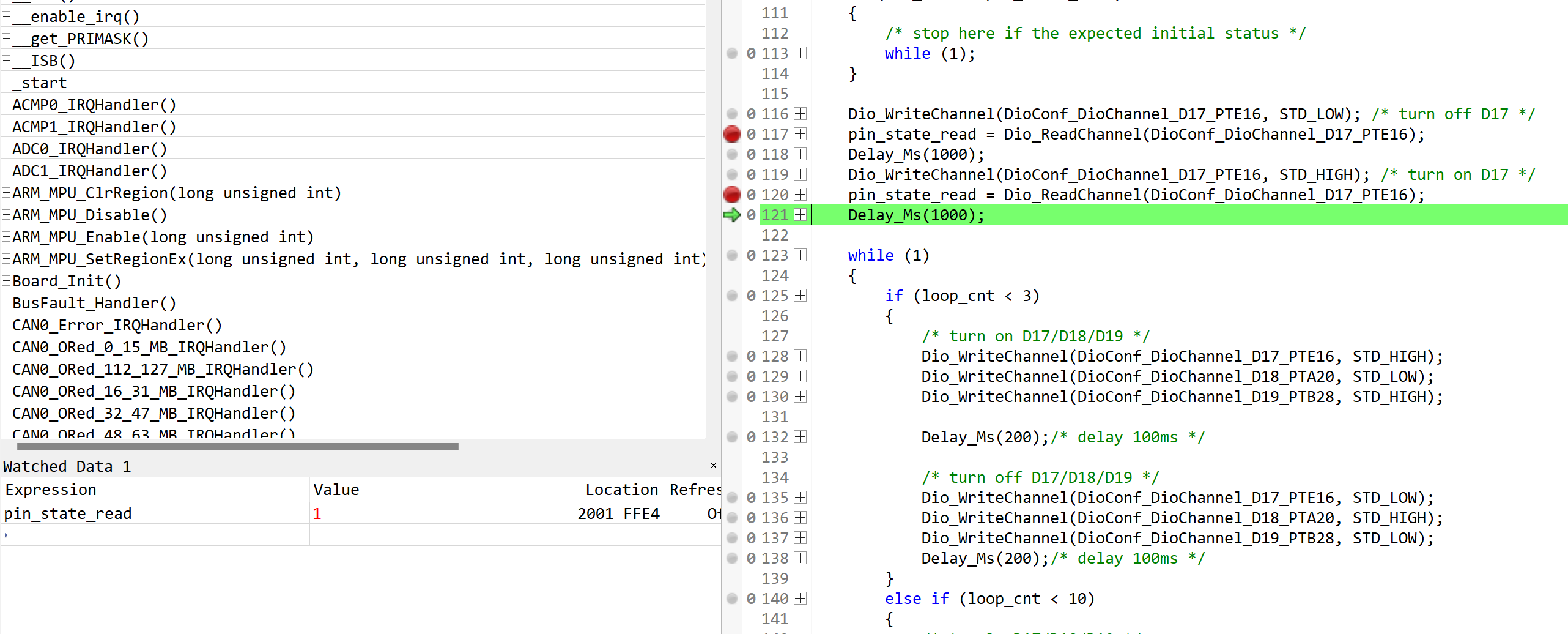Remove the red breakpoint on line 117
1568x634 pixels.
coord(731,134)
